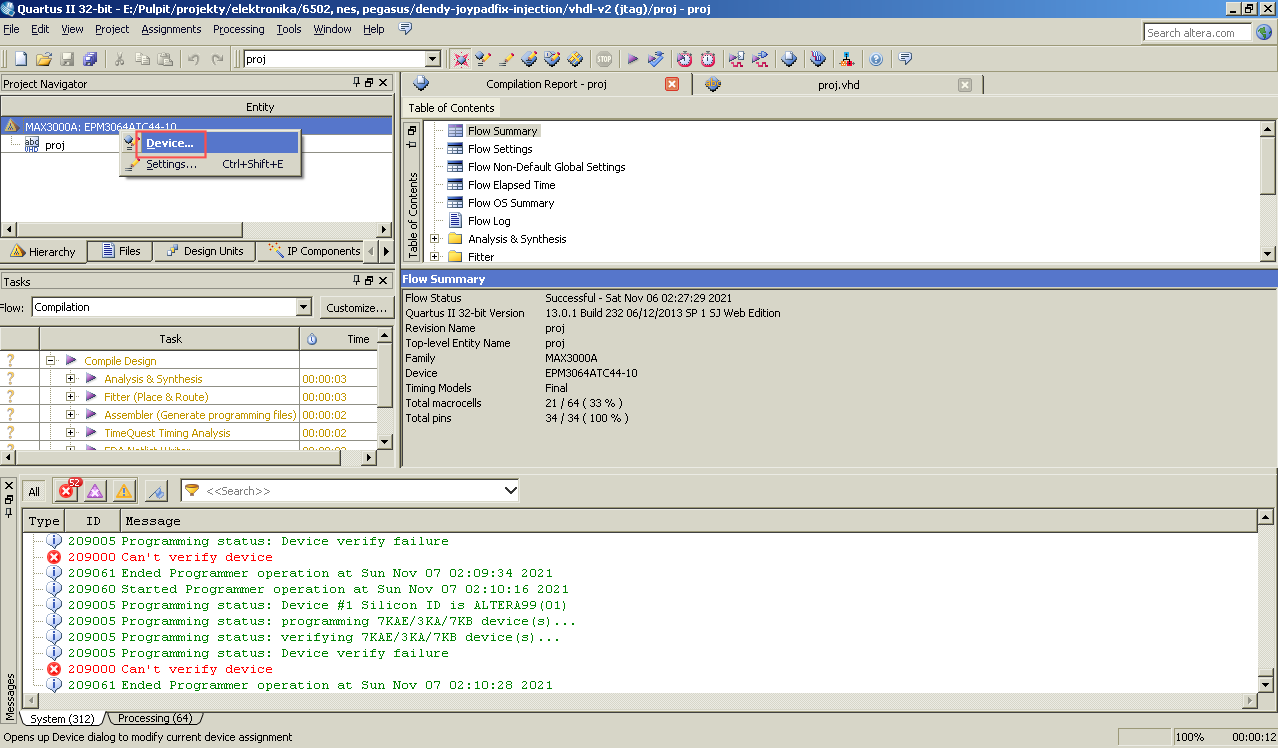The width and height of the screenshot is (1278, 748).
Task: Click the second timing stopwatch icon
Action: click(x=708, y=59)
